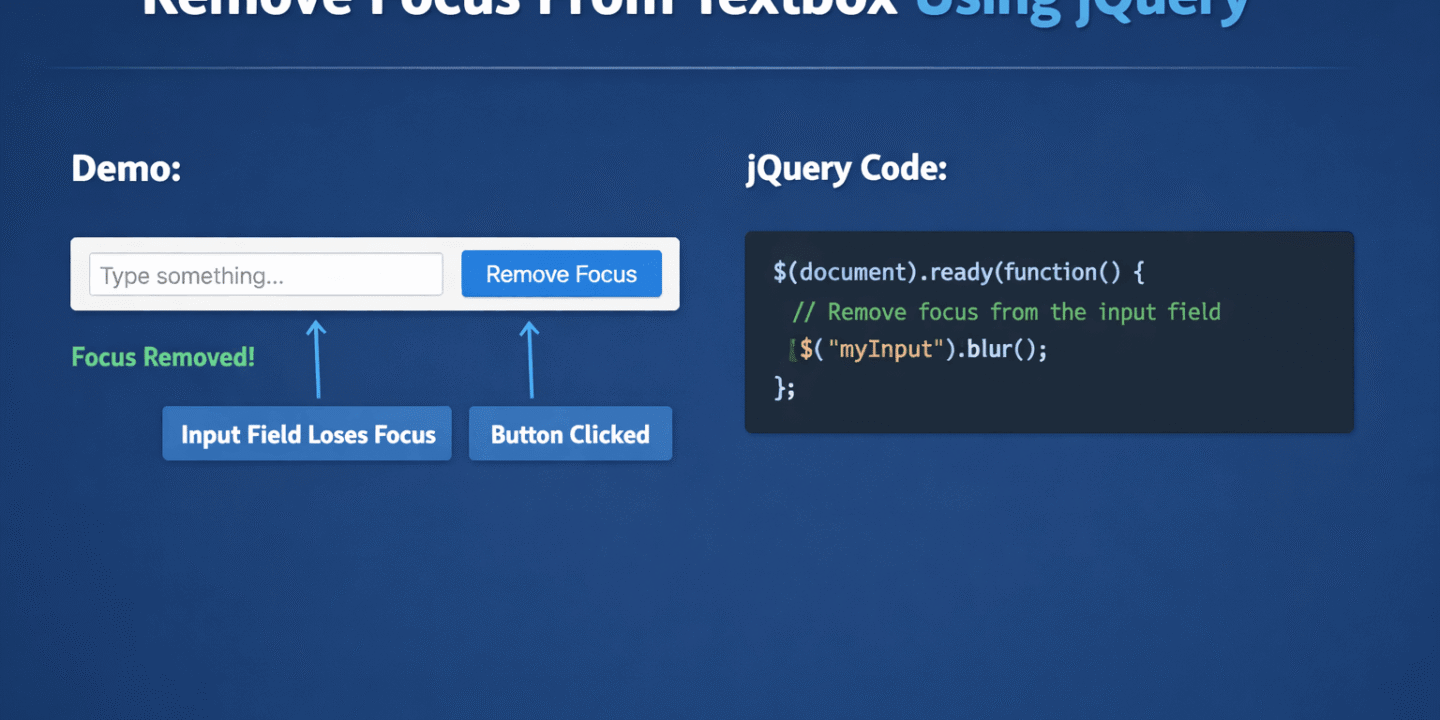
Task: Select the Focus Removed! success message
Action: point(162,357)
